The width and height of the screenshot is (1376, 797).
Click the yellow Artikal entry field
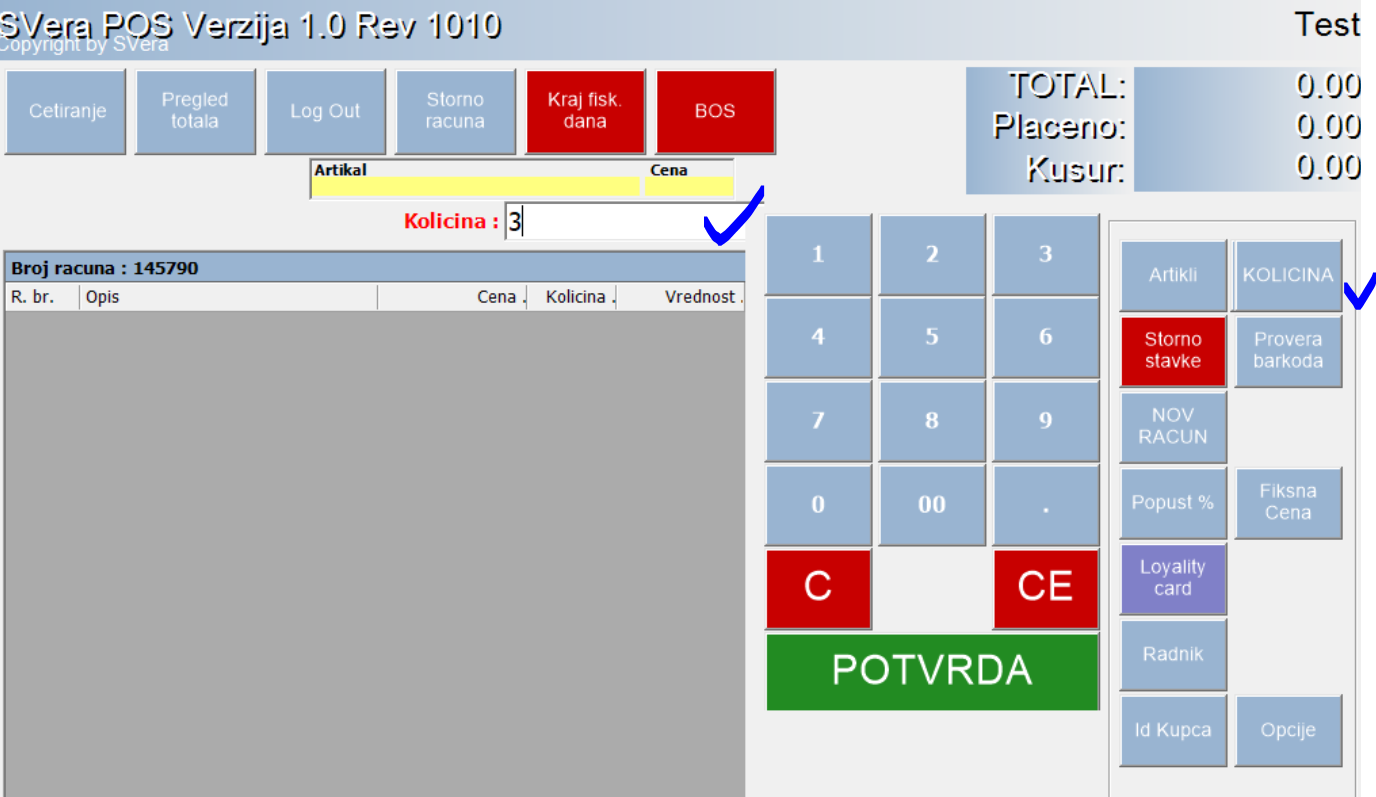click(475, 187)
